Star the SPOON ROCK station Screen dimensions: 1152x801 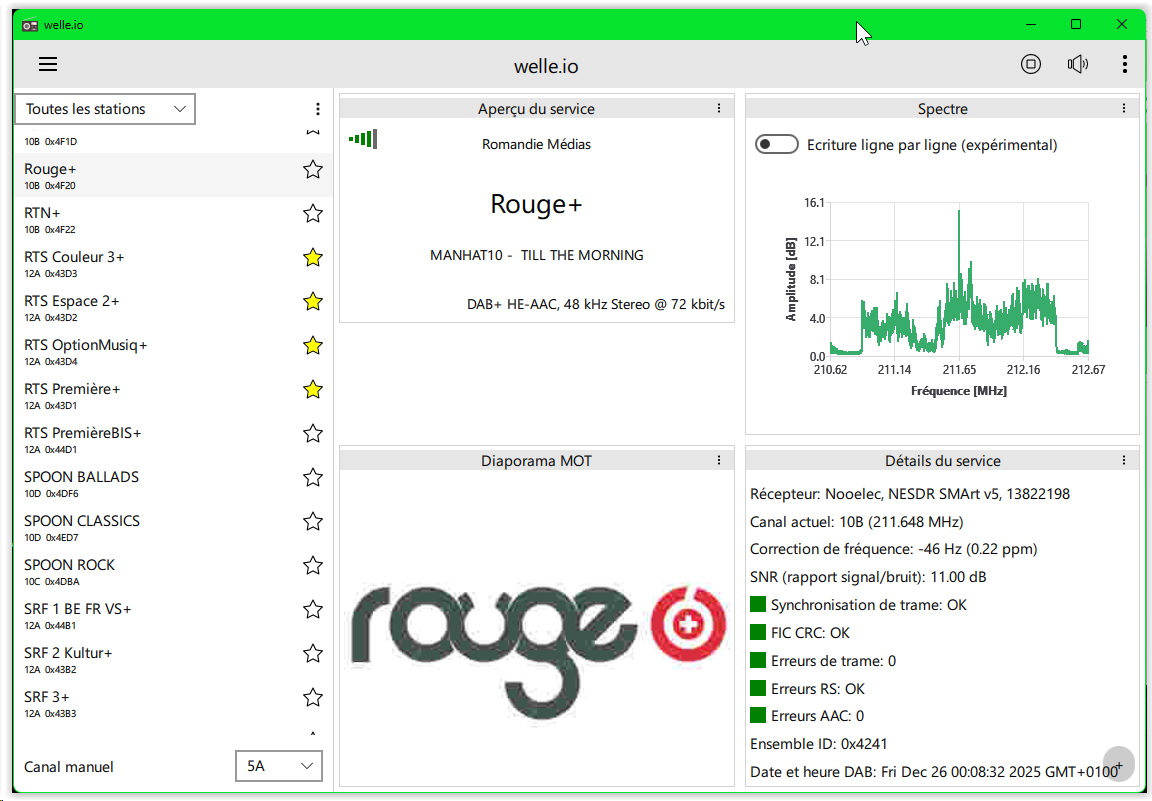coord(313,566)
